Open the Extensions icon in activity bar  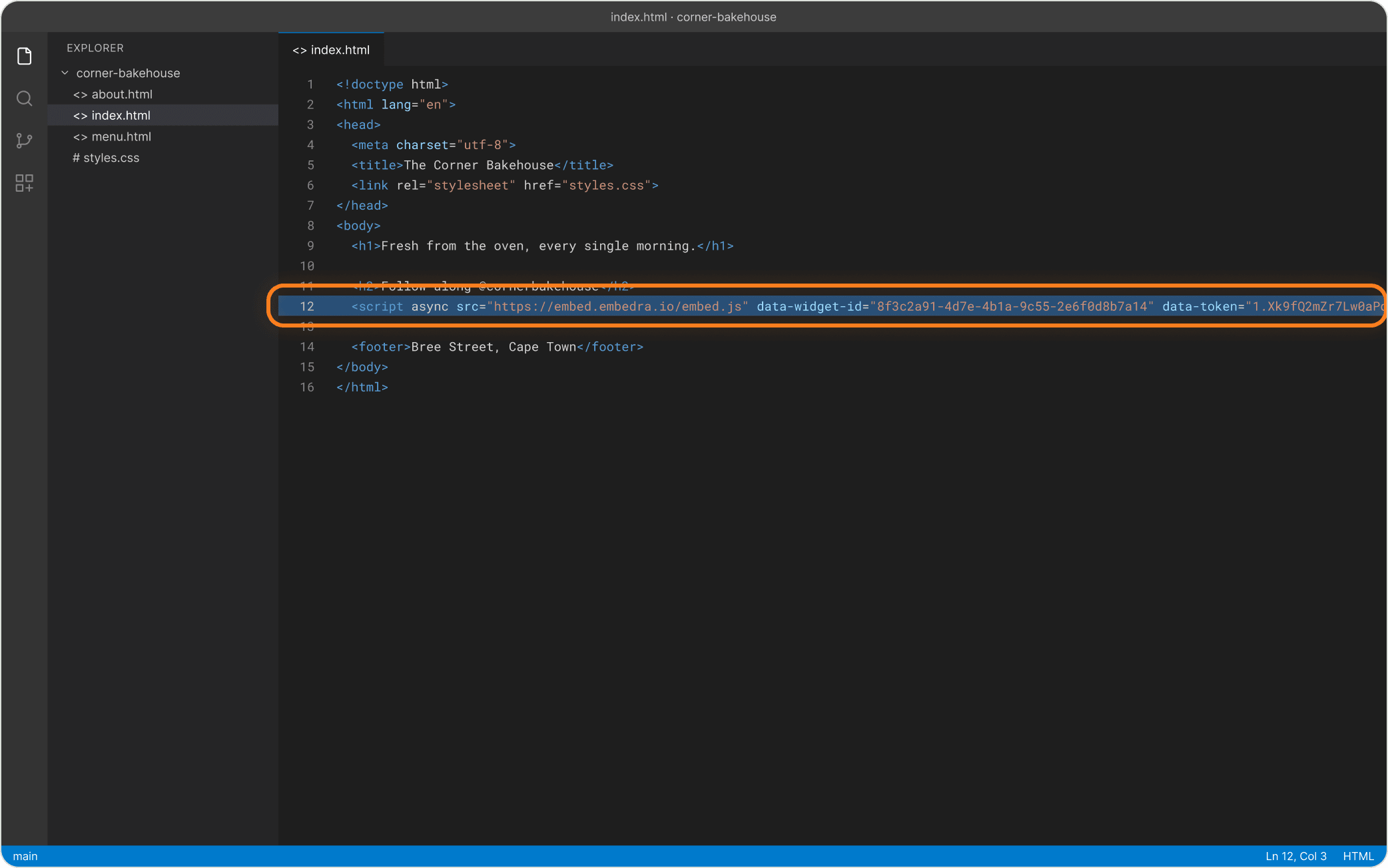click(24, 182)
